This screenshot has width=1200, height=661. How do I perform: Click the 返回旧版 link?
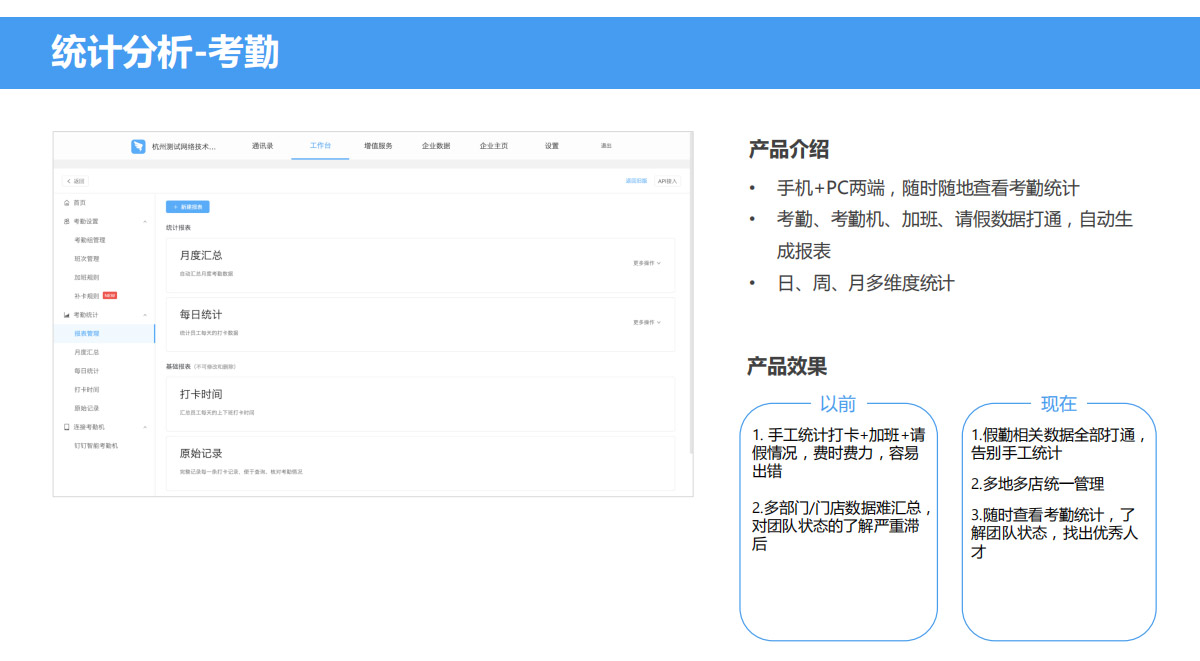pyautogui.click(x=636, y=181)
